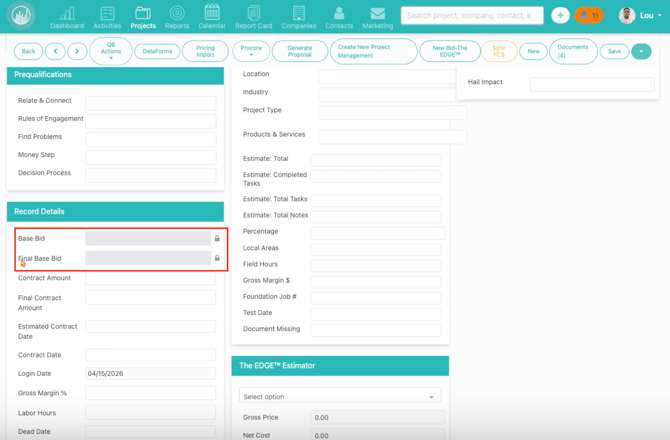Open the Dashboard icon in the top navigation
The height and width of the screenshot is (440, 670).
coord(67,17)
